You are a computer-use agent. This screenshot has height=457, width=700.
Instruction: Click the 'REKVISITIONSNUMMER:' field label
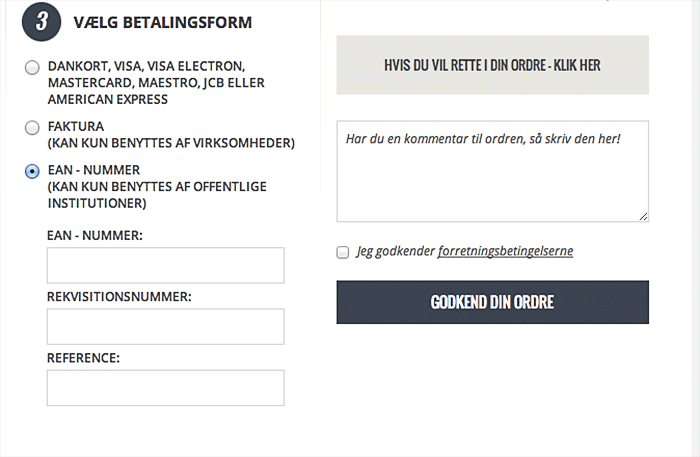point(119,297)
